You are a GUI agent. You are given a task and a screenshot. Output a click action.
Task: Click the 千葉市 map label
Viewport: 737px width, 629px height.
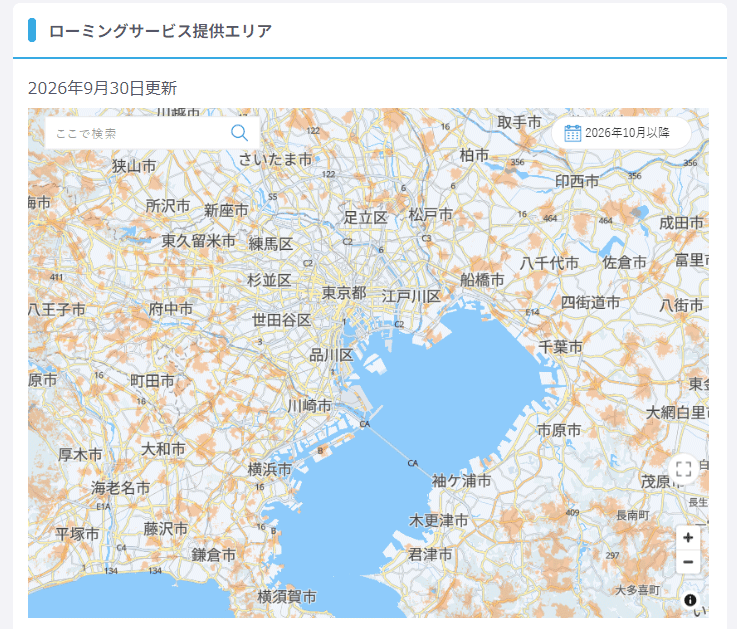pos(560,347)
